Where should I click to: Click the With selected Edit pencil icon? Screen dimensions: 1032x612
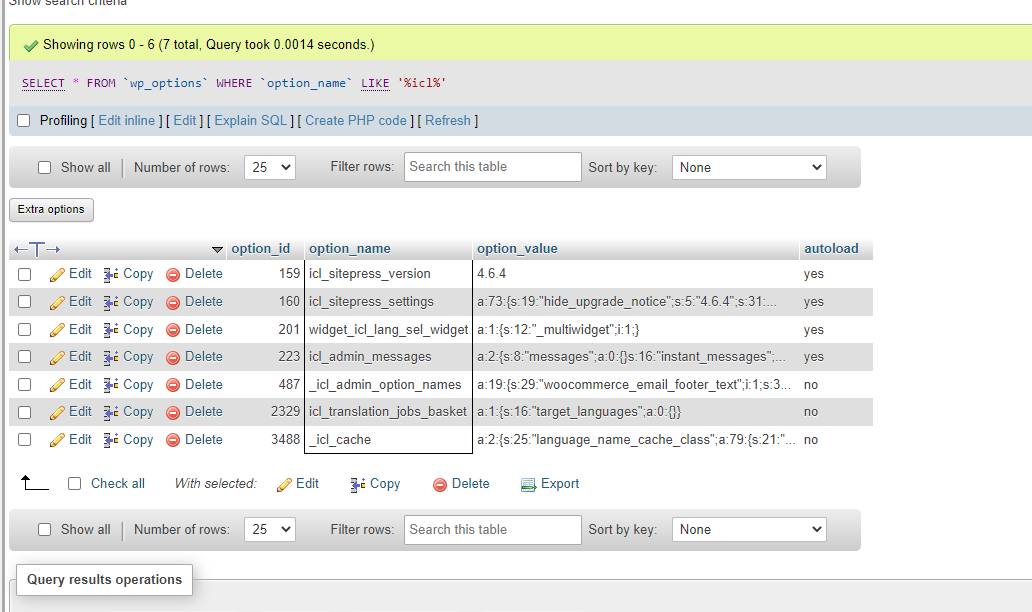[284, 485]
